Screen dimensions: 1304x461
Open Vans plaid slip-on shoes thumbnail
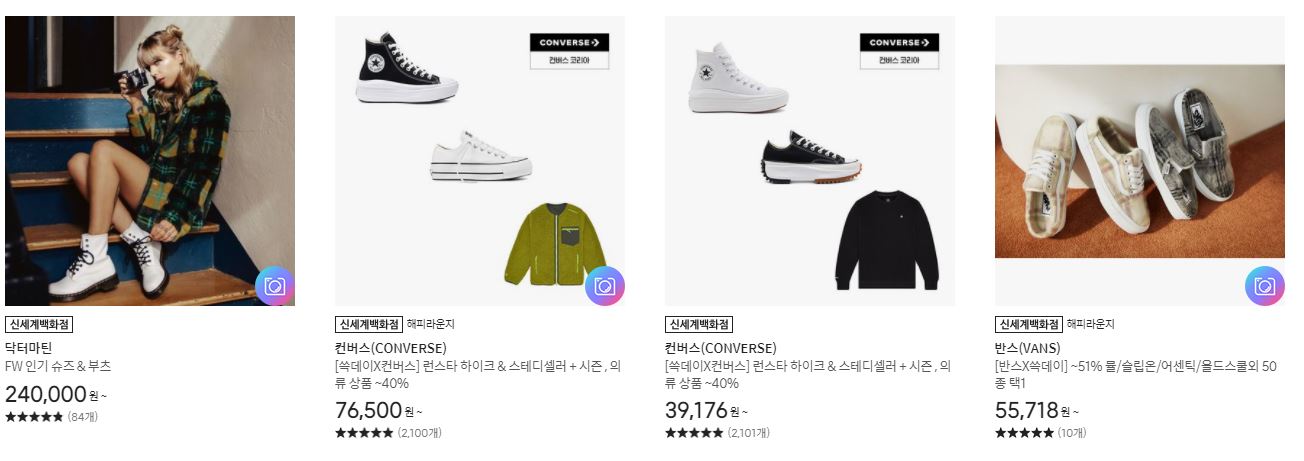1140,161
